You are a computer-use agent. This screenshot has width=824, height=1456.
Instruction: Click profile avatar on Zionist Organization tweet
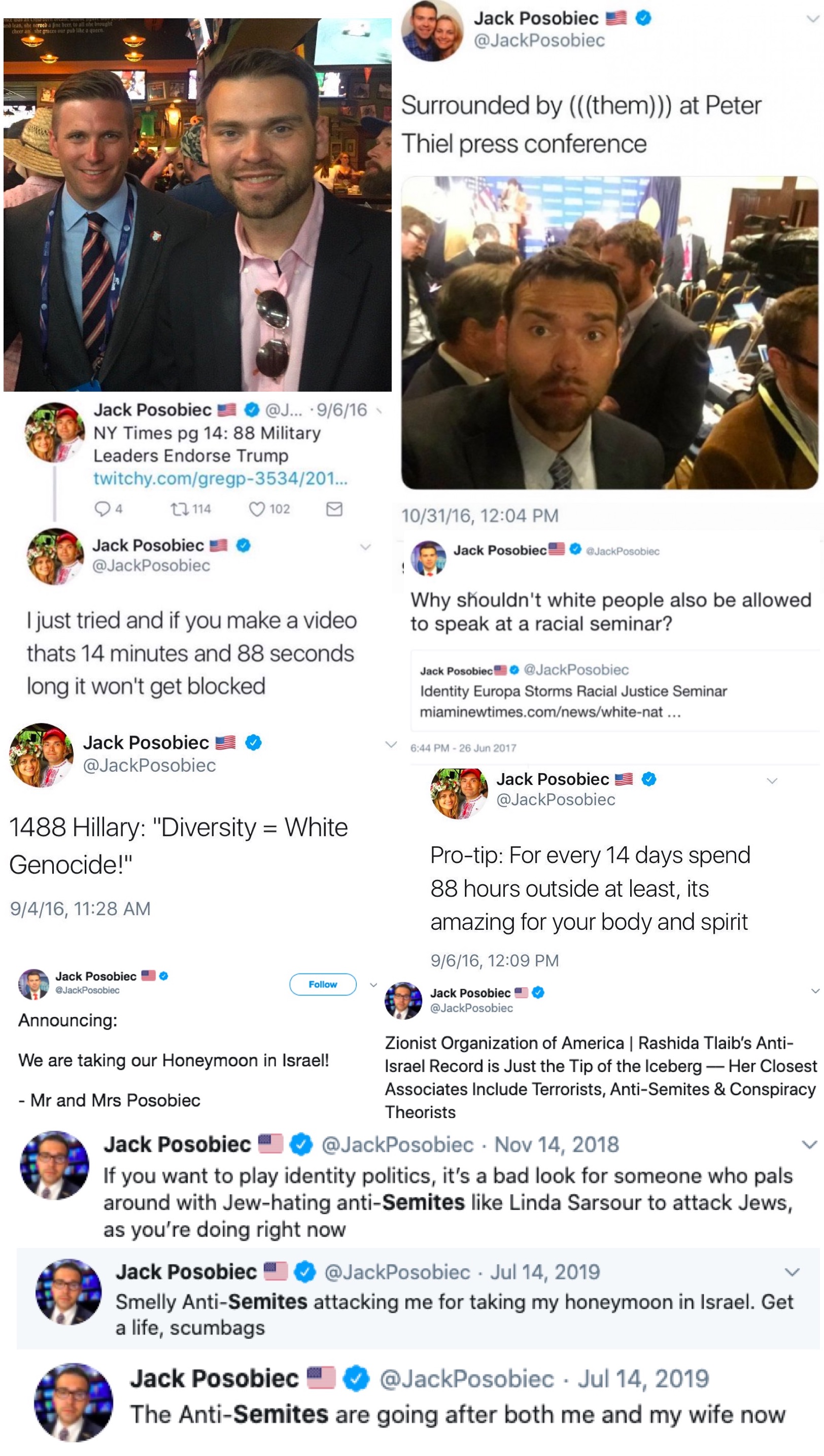tap(403, 1000)
